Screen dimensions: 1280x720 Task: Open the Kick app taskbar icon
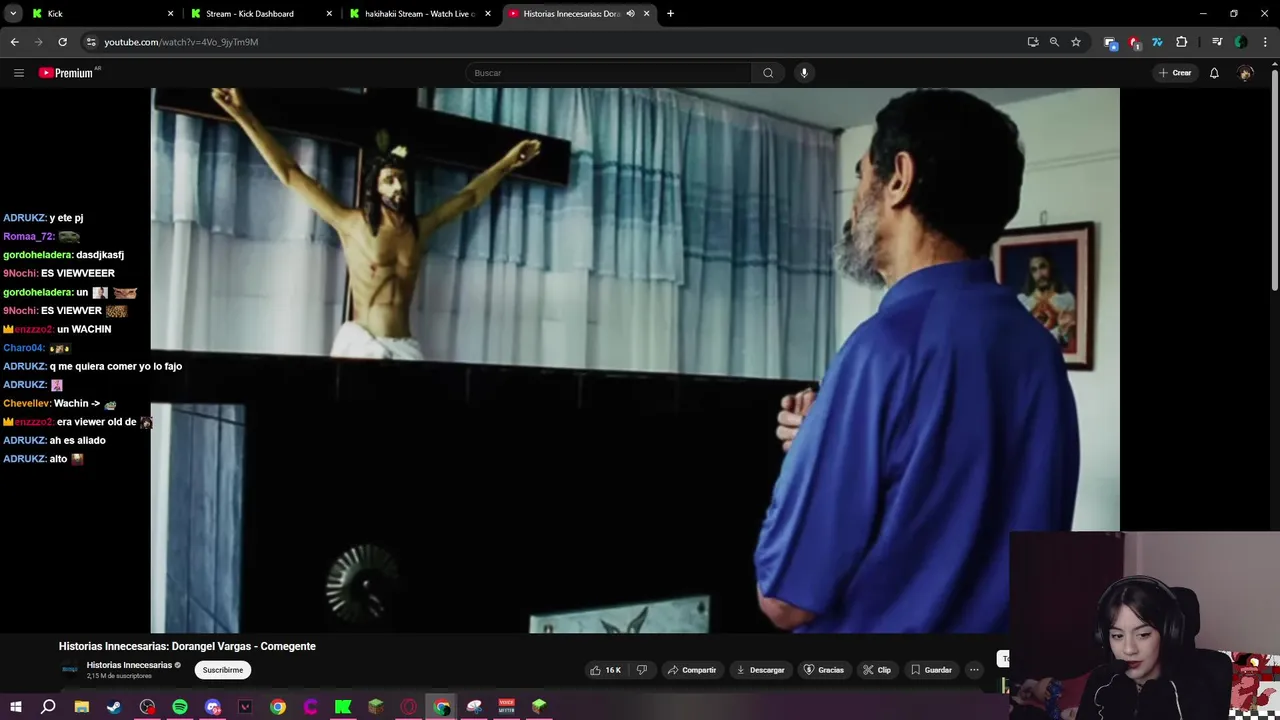pyautogui.click(x=343, y=707)
